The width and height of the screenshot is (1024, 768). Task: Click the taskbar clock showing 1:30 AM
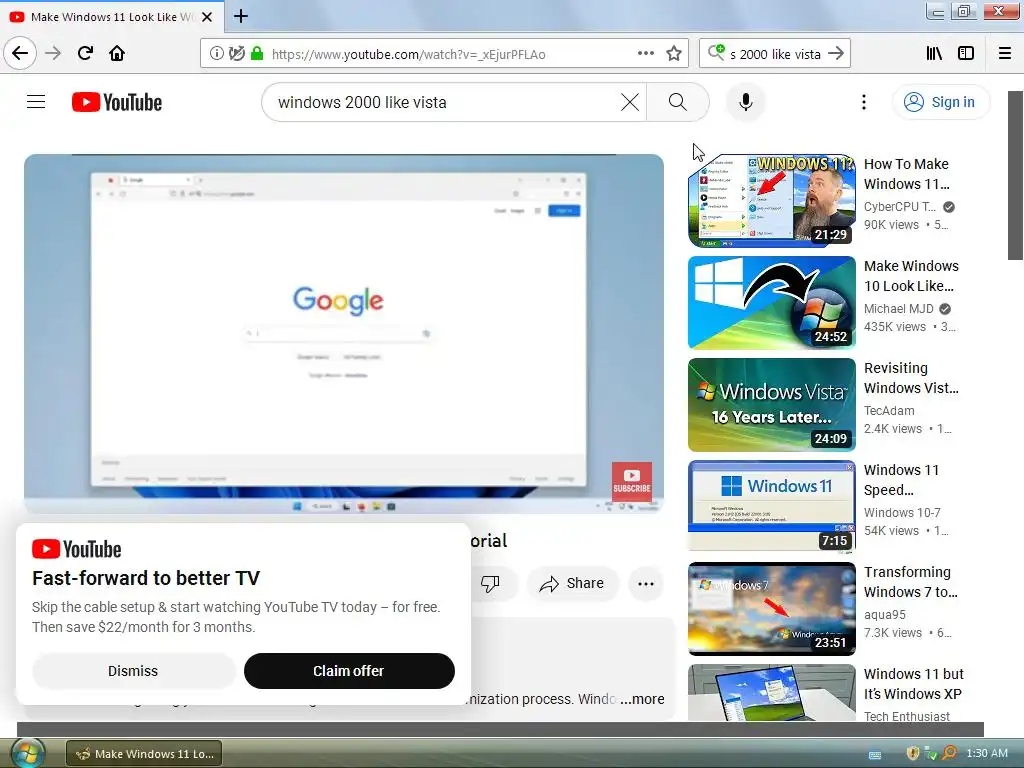point(987,753)
